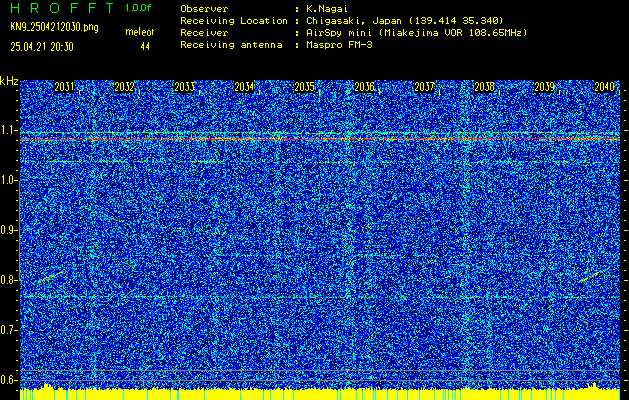Select the 0.6 frequency axis label

coord(8,380)
